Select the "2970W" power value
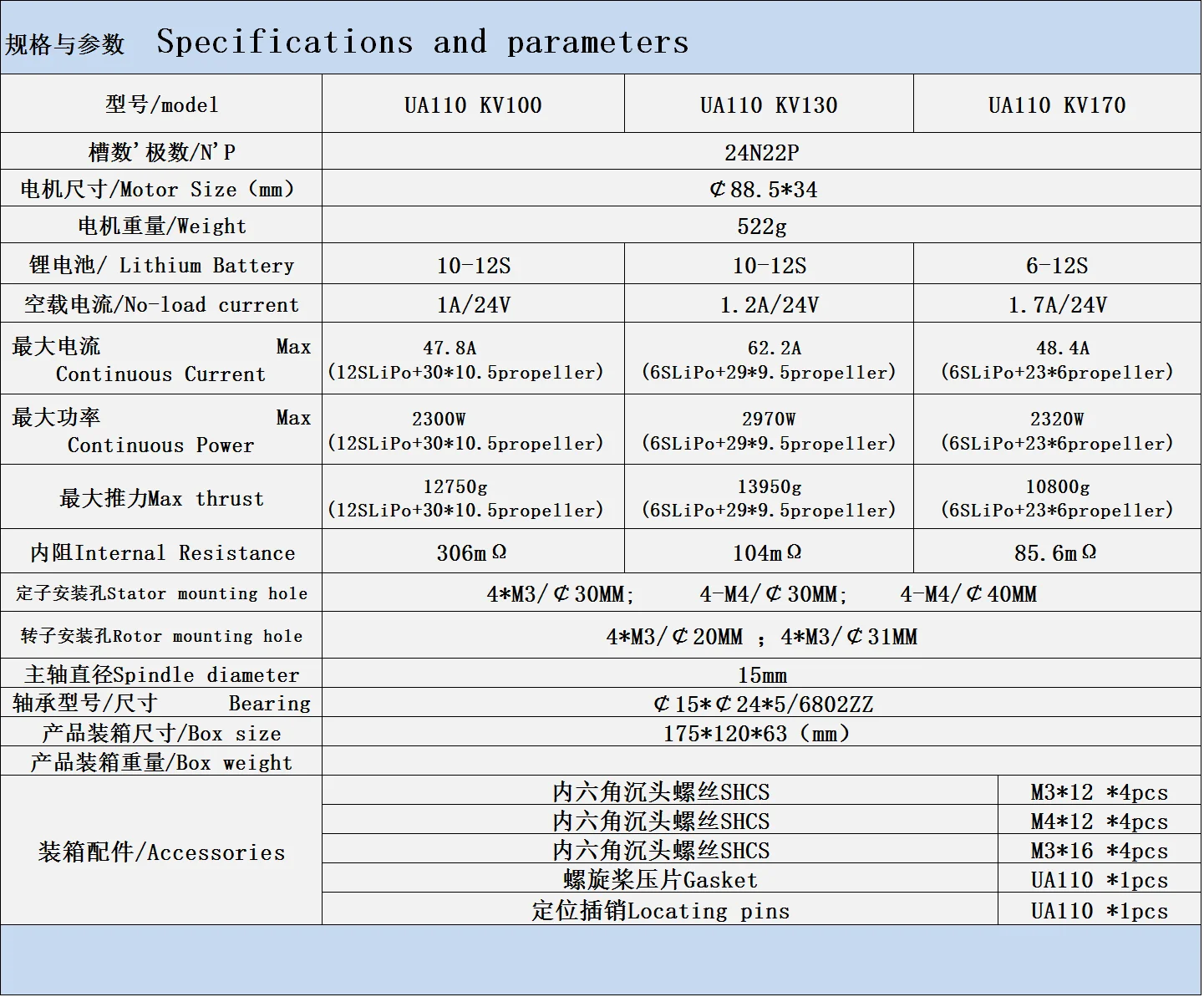 pyautogui.click(x=769, y=419)
